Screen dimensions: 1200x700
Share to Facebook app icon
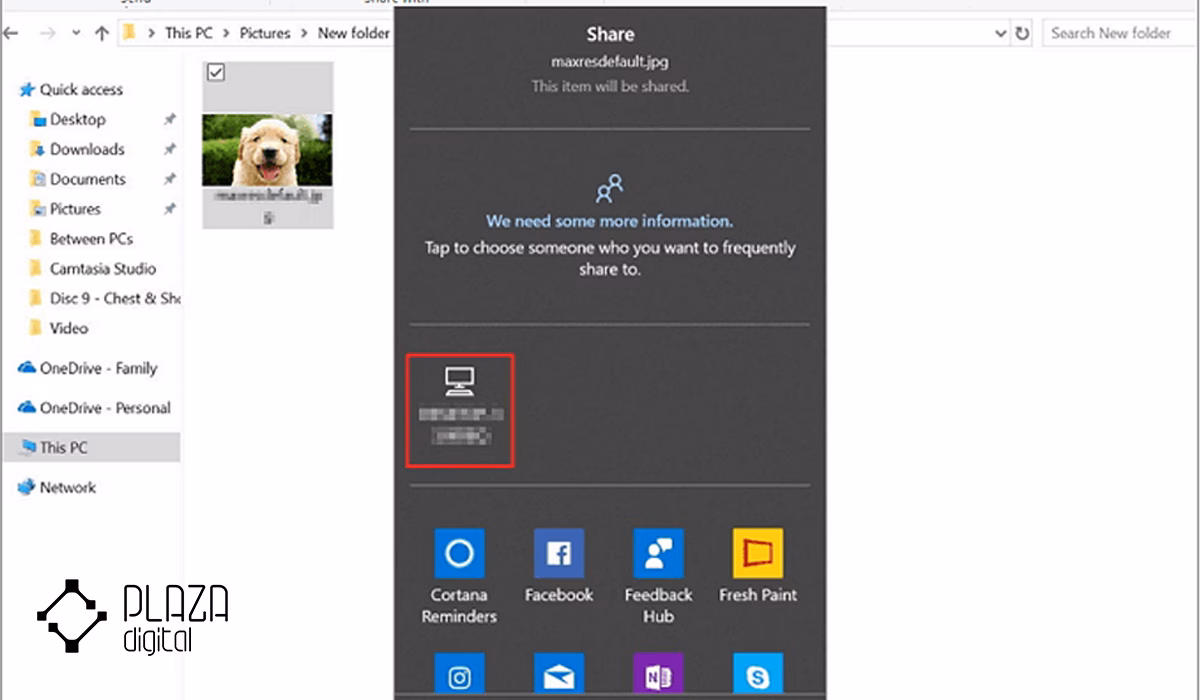[559, 554]
